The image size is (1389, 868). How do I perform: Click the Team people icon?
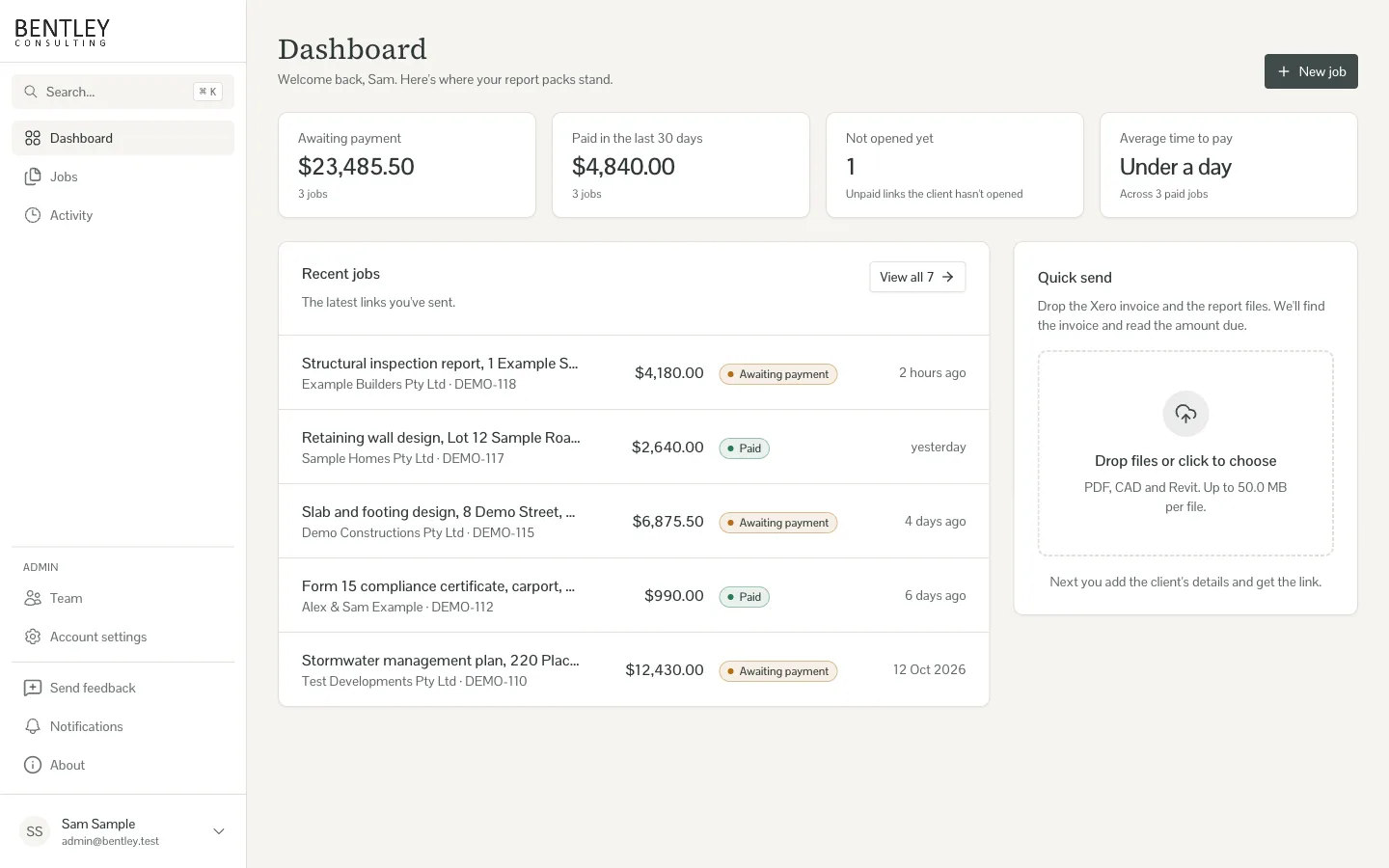[33, 598]
